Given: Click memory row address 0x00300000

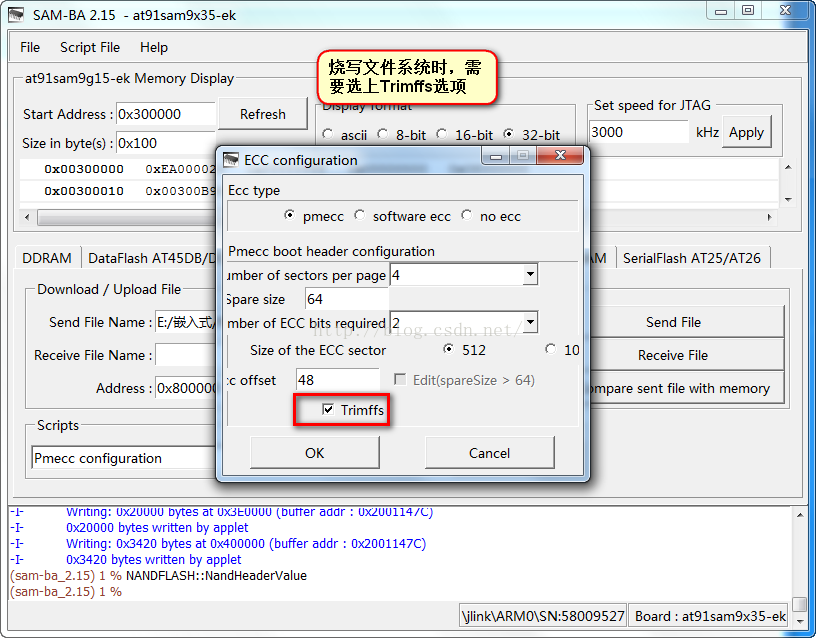Looking at the screenshot, I should 84,169.
